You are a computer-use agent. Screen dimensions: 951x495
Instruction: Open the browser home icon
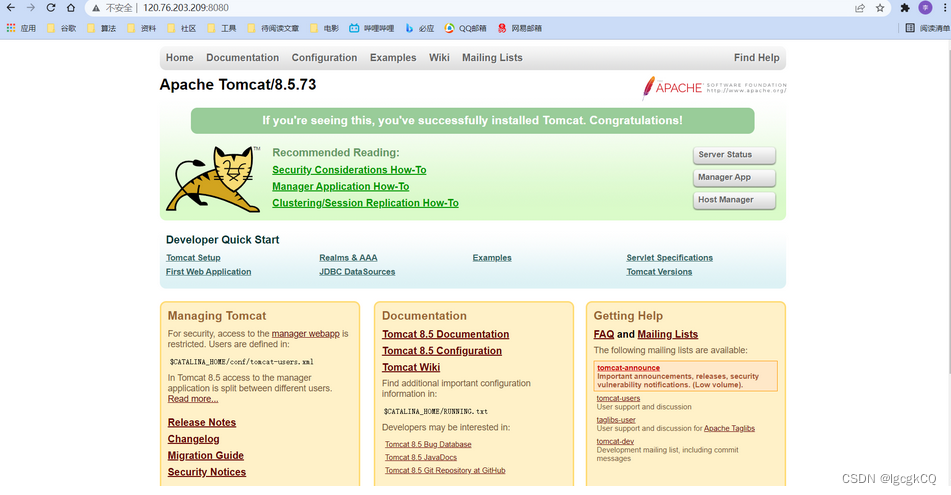[71, 8]
